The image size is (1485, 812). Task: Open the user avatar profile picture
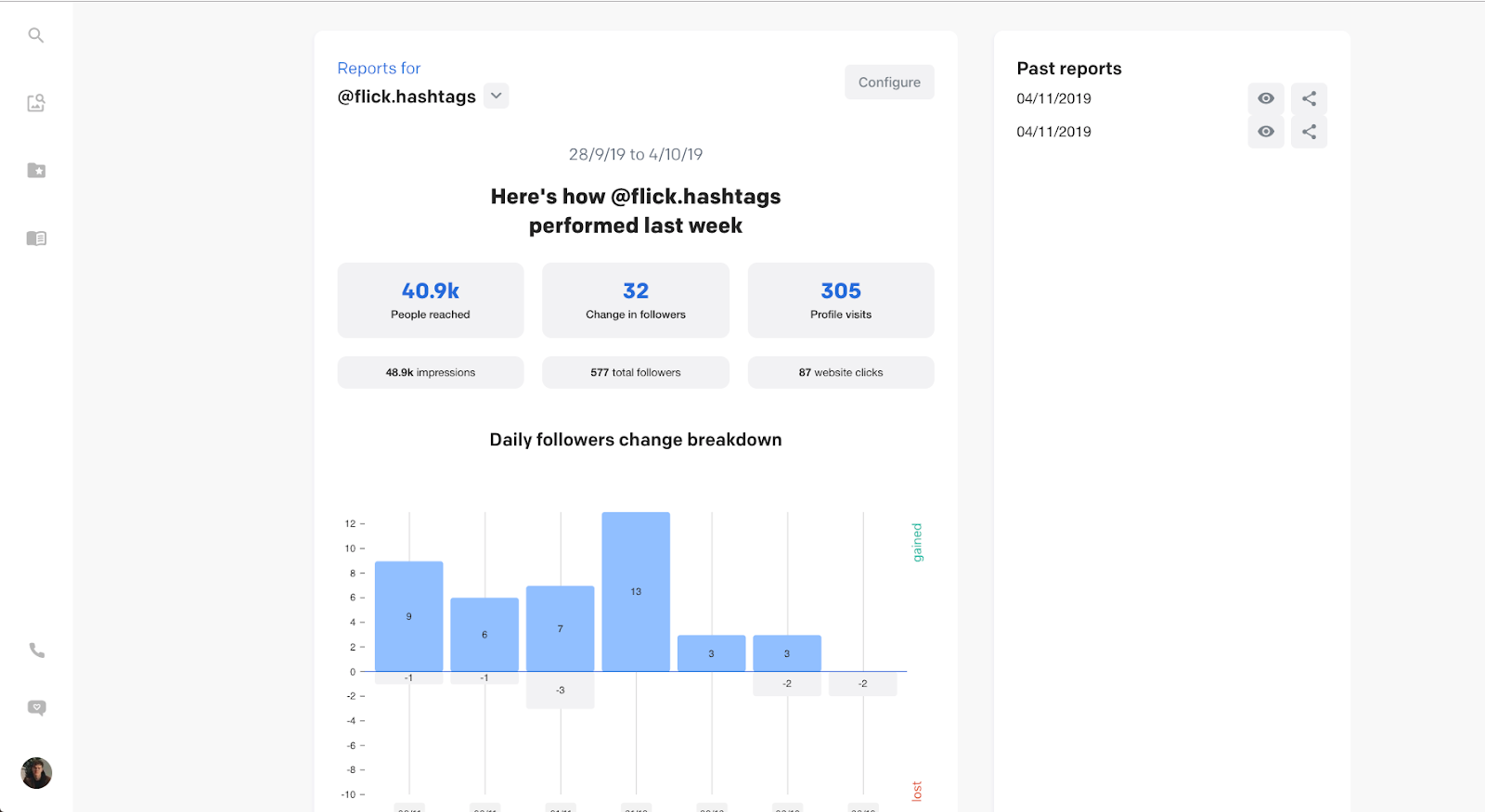[36, 773]
